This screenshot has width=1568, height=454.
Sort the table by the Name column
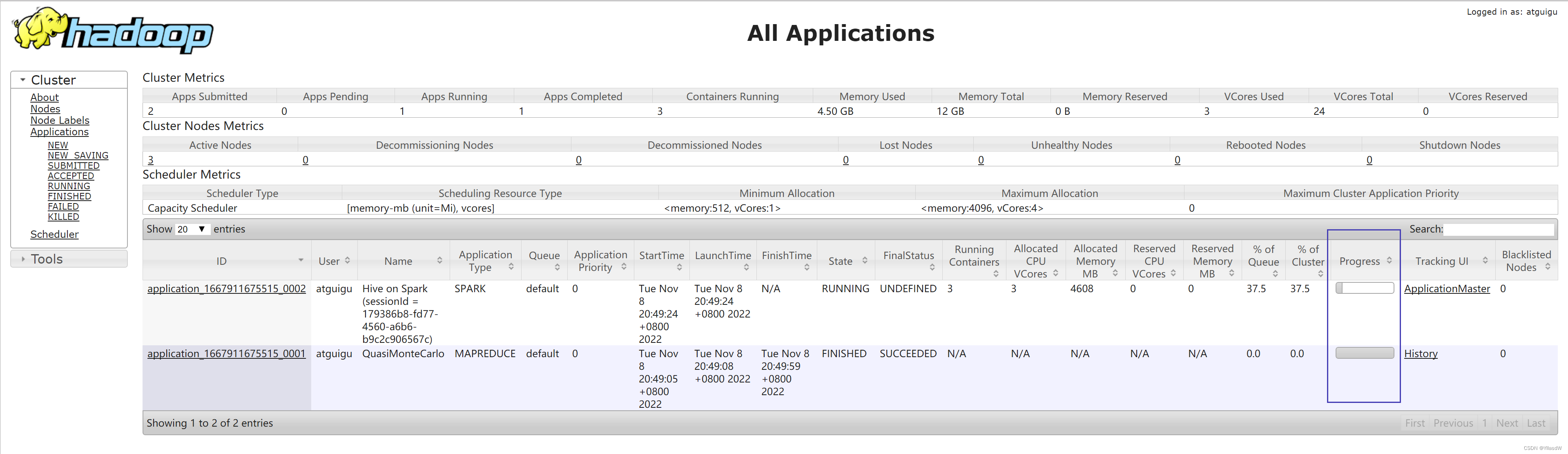click(x=398, y=261)
